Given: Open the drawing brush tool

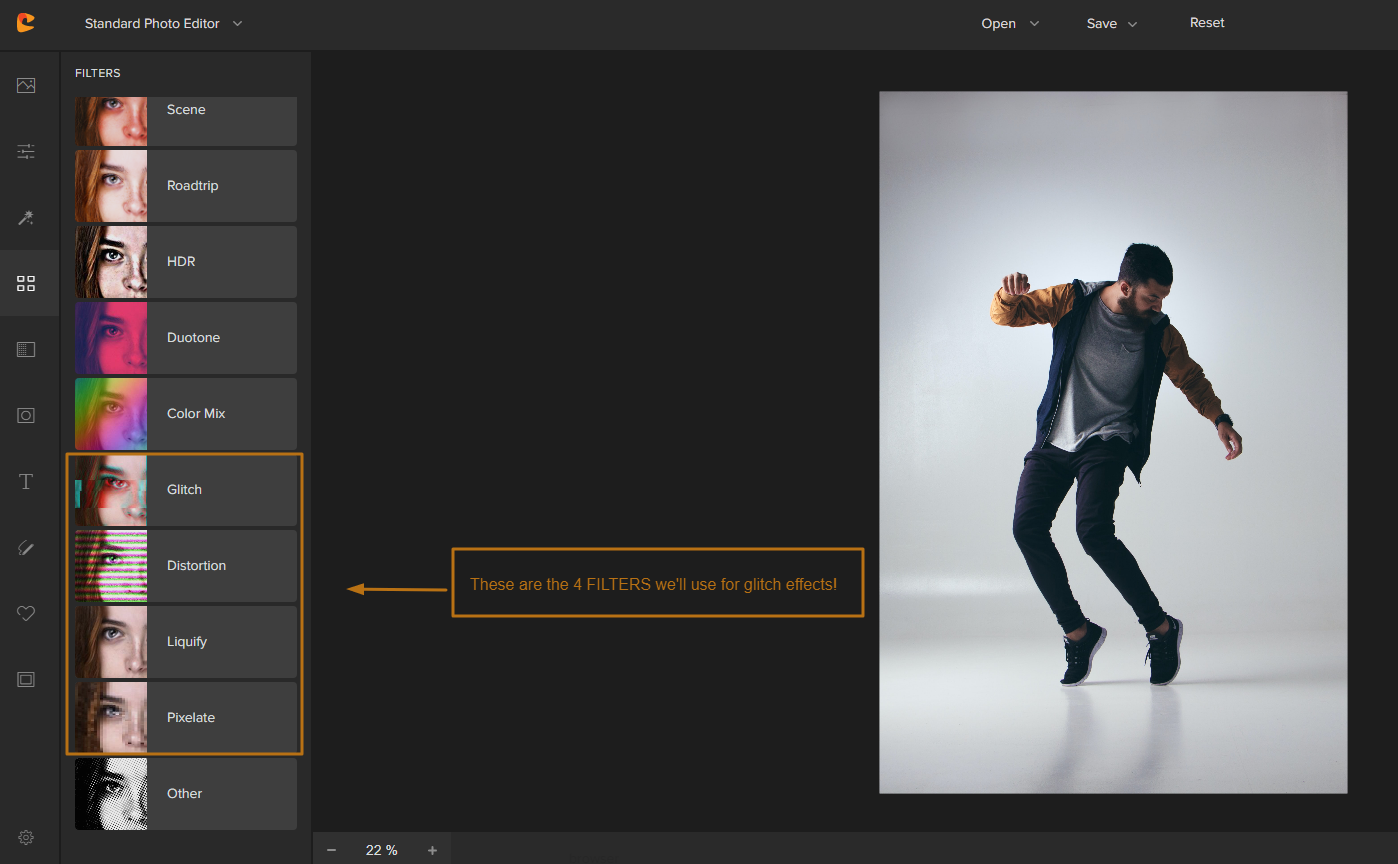Looking at the screenshot, I should [x=26, y=547].
